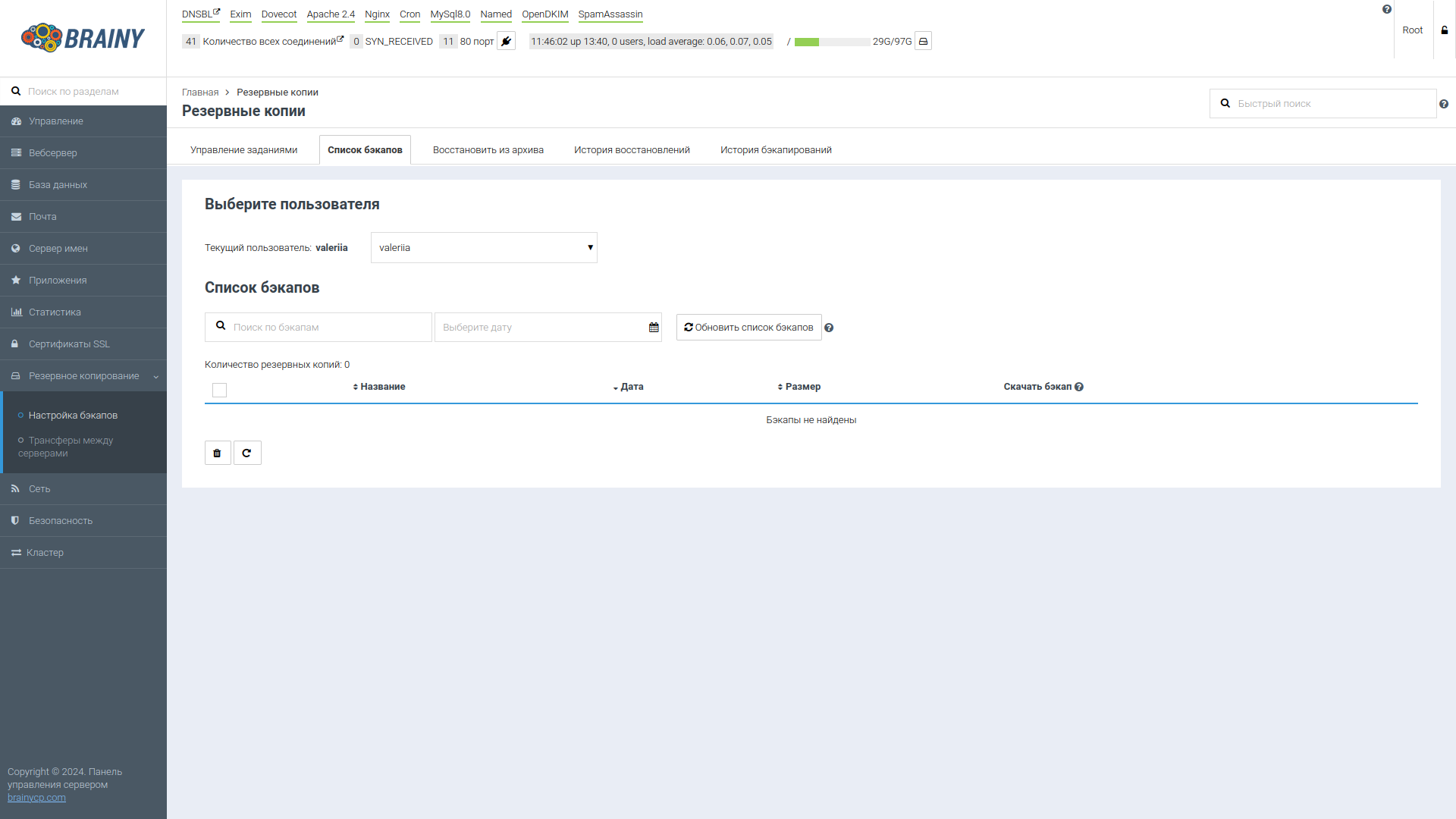The height and width of the screenshot is (819, 1456).
Task: Toggle the select-all checkbox in backup table
Action: [220, 390]
